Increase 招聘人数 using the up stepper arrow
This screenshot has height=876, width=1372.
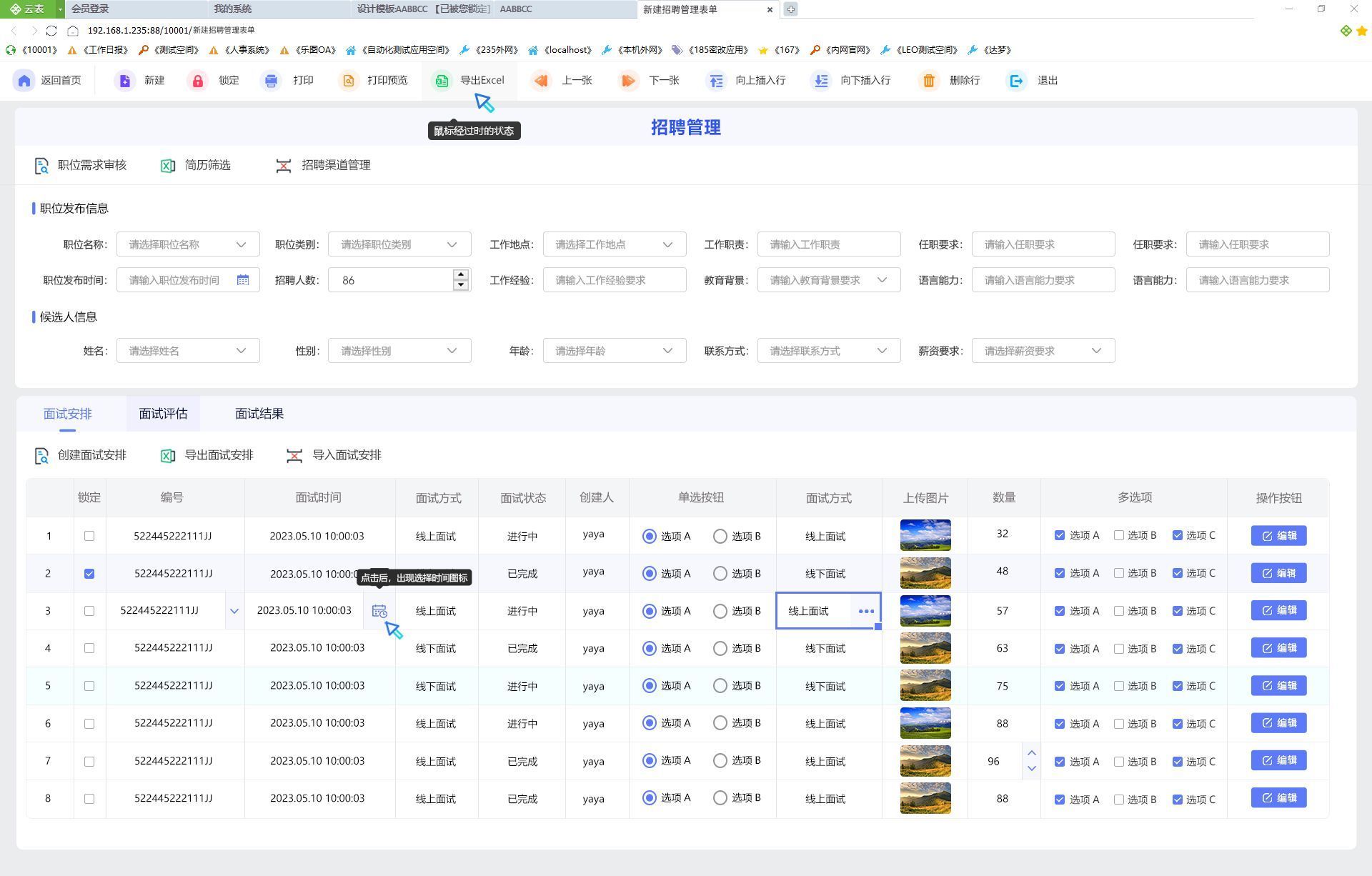click(x=462, y=275)
